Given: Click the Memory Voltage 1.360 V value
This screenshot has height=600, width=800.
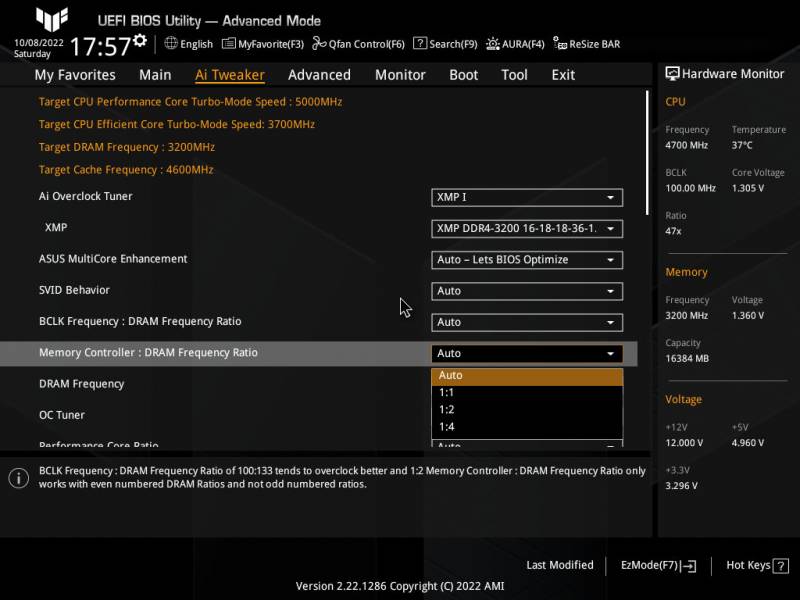Looking at the screenshot, I should coord(747,316).
